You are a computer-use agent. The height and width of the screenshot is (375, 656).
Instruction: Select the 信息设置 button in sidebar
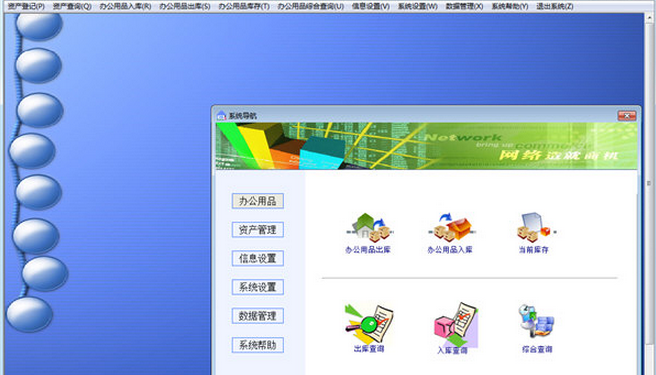click(258, 258)
